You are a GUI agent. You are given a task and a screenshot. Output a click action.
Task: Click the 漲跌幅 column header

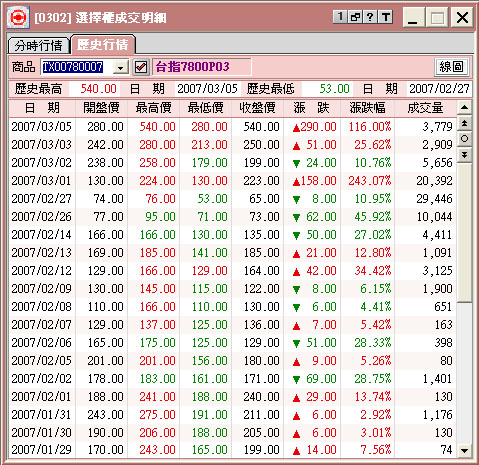click(367, 108)
